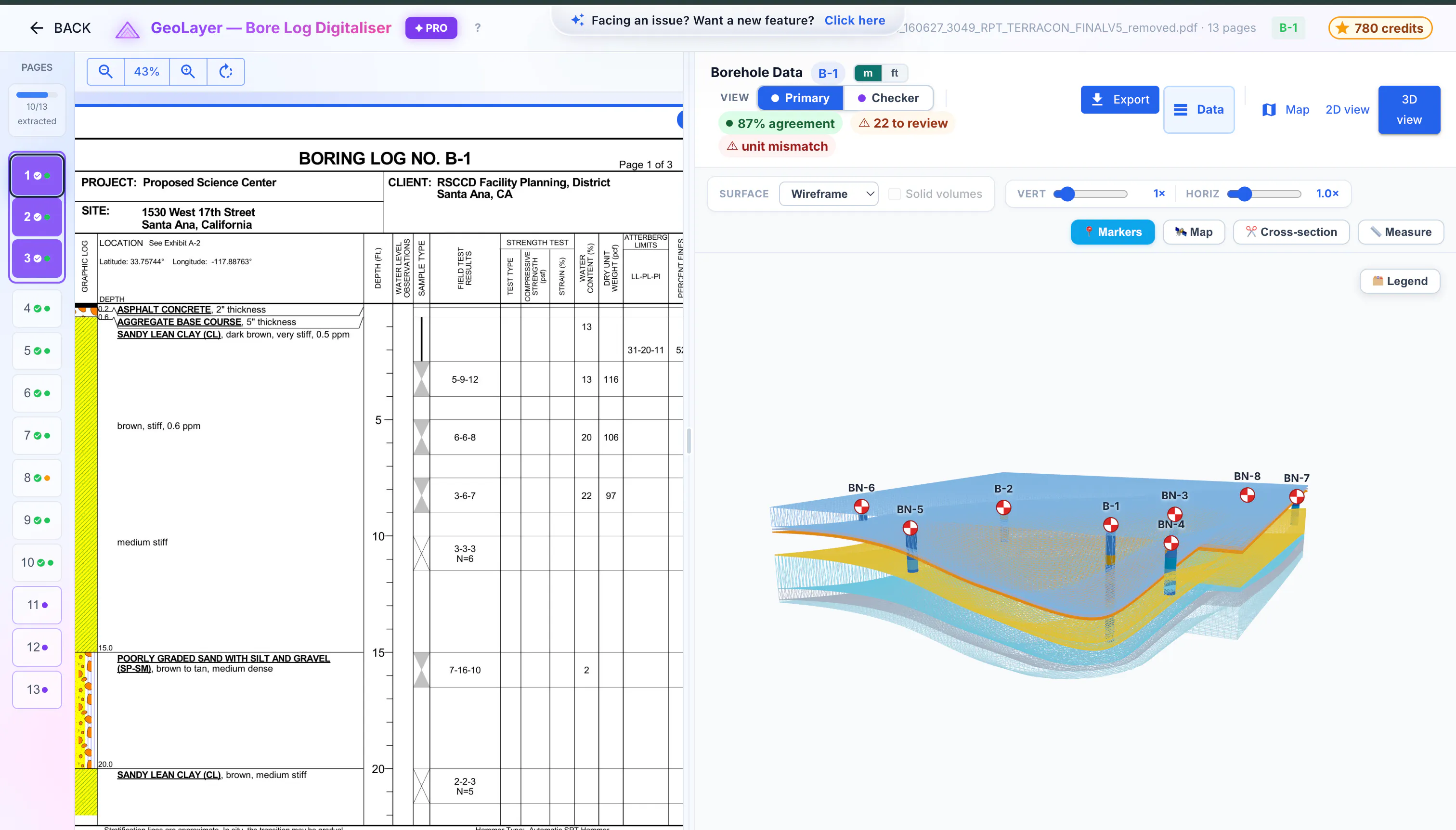The height and width of the screenshot is (830, 1456).
Task: Switch units to feet
Action: [x=895, y=73]
